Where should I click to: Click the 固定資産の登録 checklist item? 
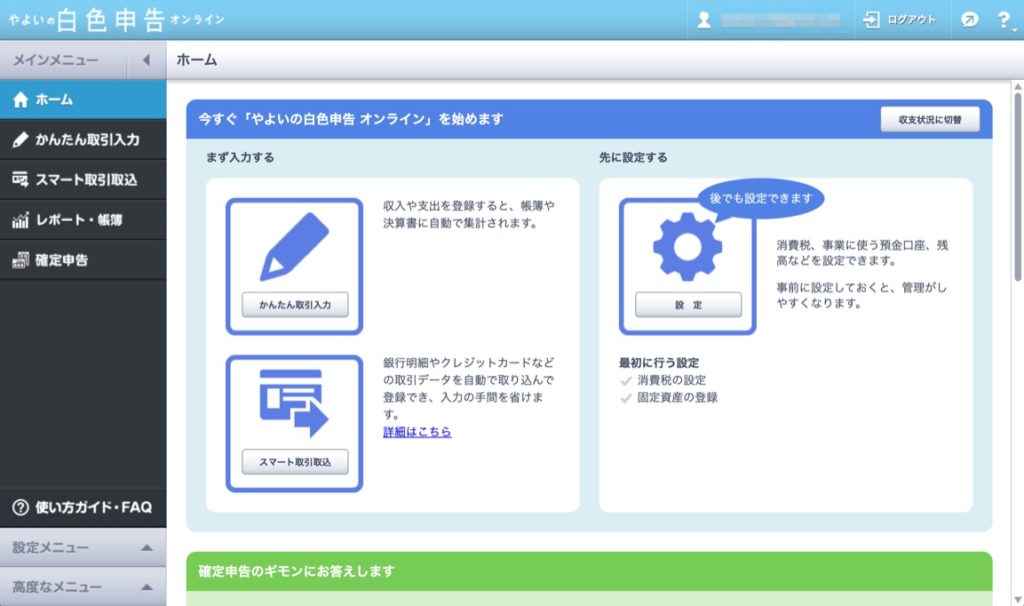(677, 397)
